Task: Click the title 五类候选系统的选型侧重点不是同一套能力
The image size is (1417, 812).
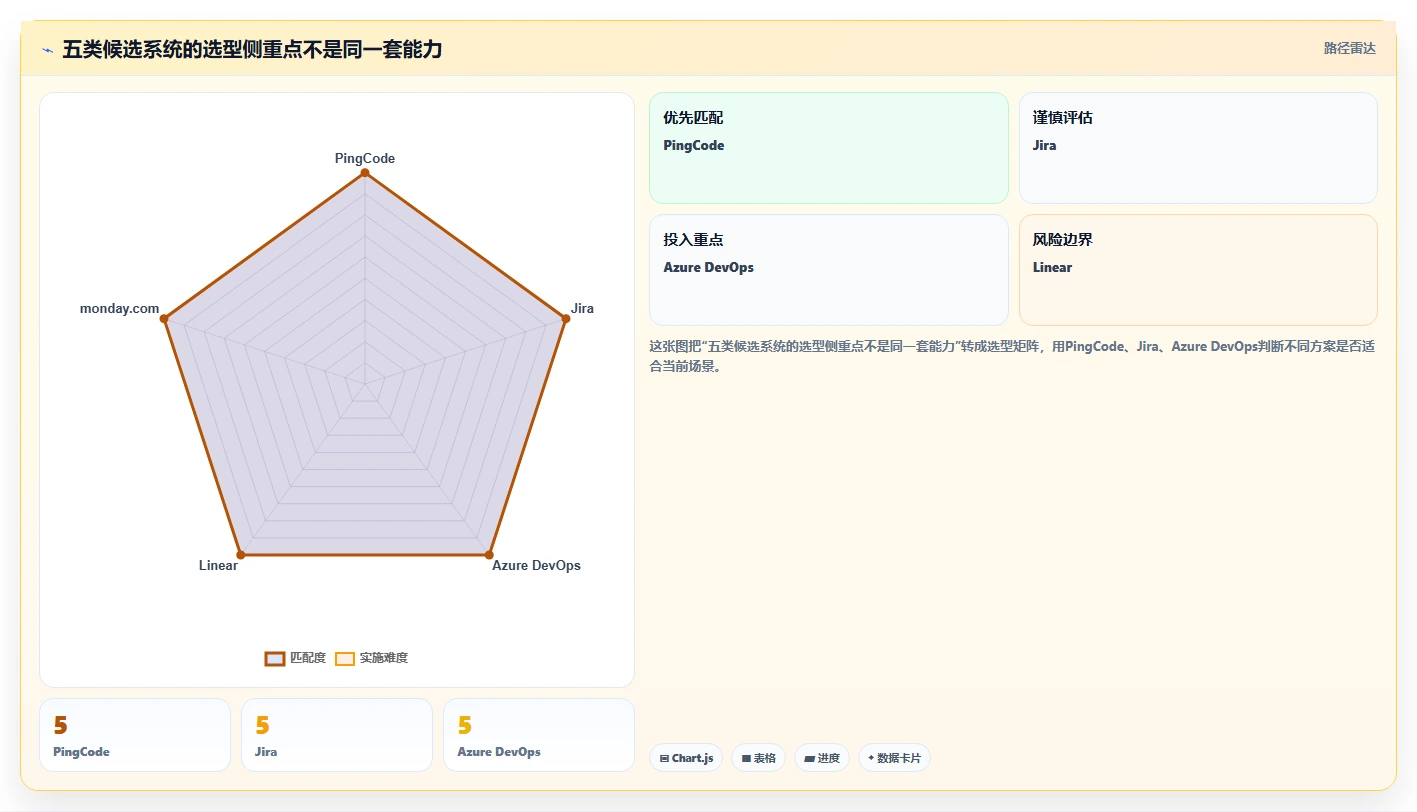Action: coord(252,49)
